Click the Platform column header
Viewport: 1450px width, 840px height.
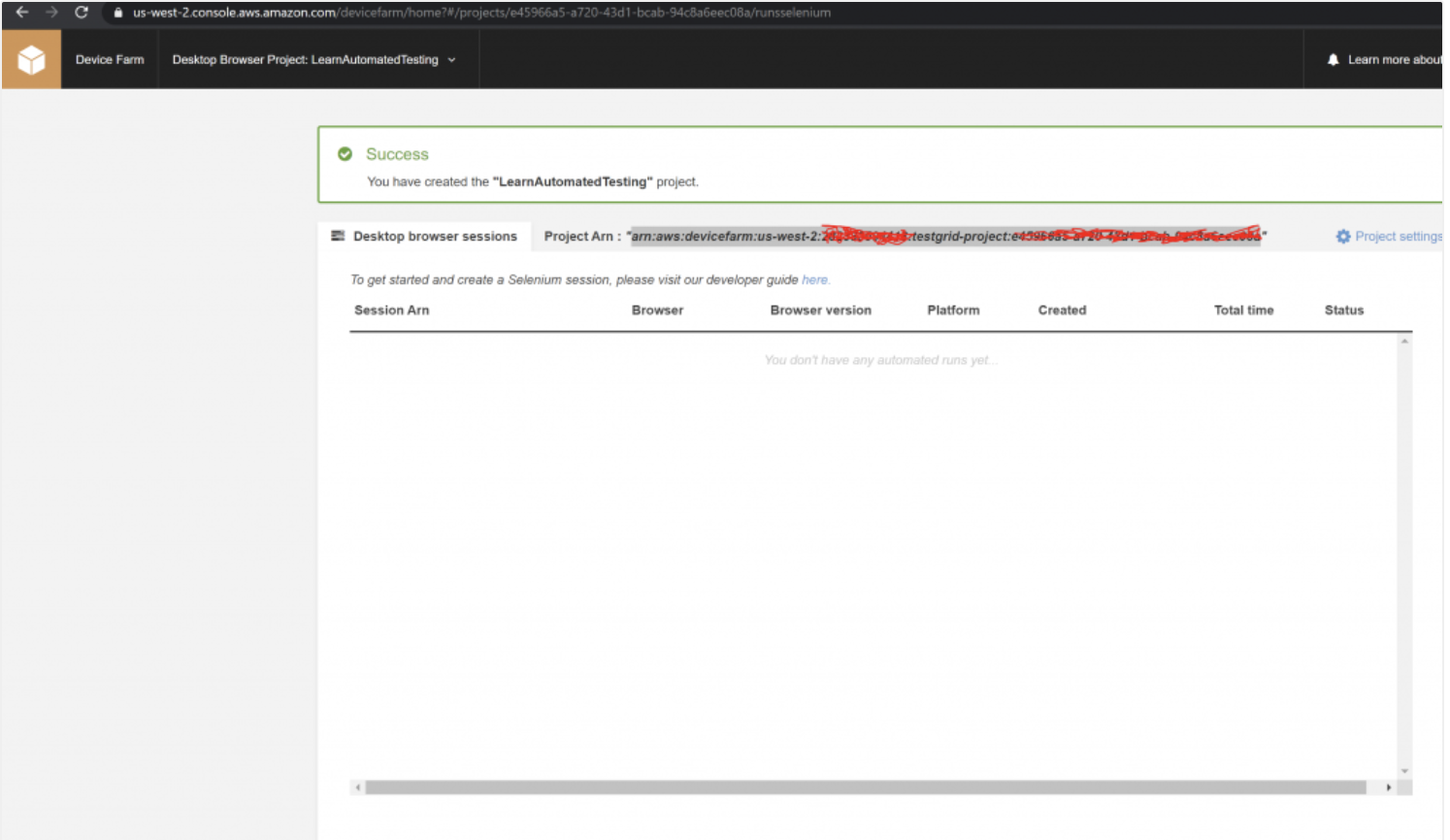(x=953, y=310)
